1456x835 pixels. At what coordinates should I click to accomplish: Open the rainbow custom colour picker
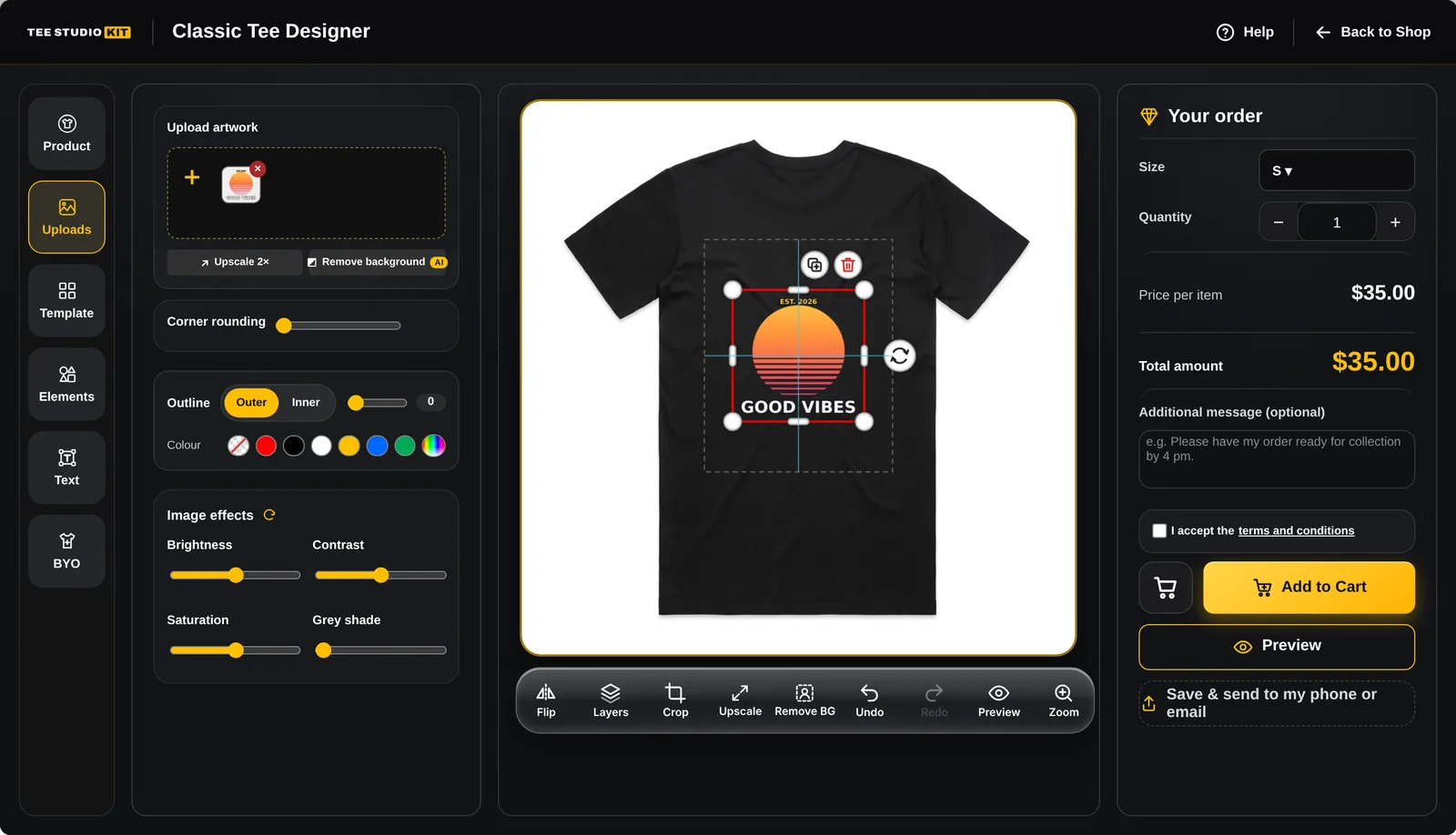click(434, 446)
